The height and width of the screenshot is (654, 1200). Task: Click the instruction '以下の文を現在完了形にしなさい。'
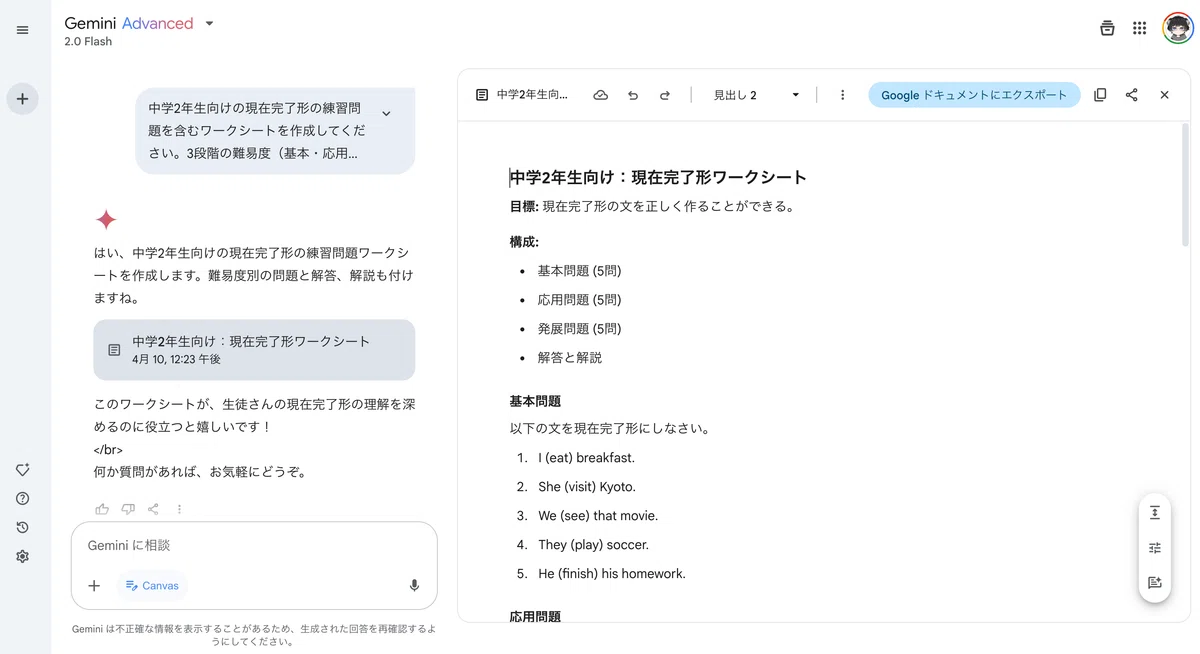610,429
